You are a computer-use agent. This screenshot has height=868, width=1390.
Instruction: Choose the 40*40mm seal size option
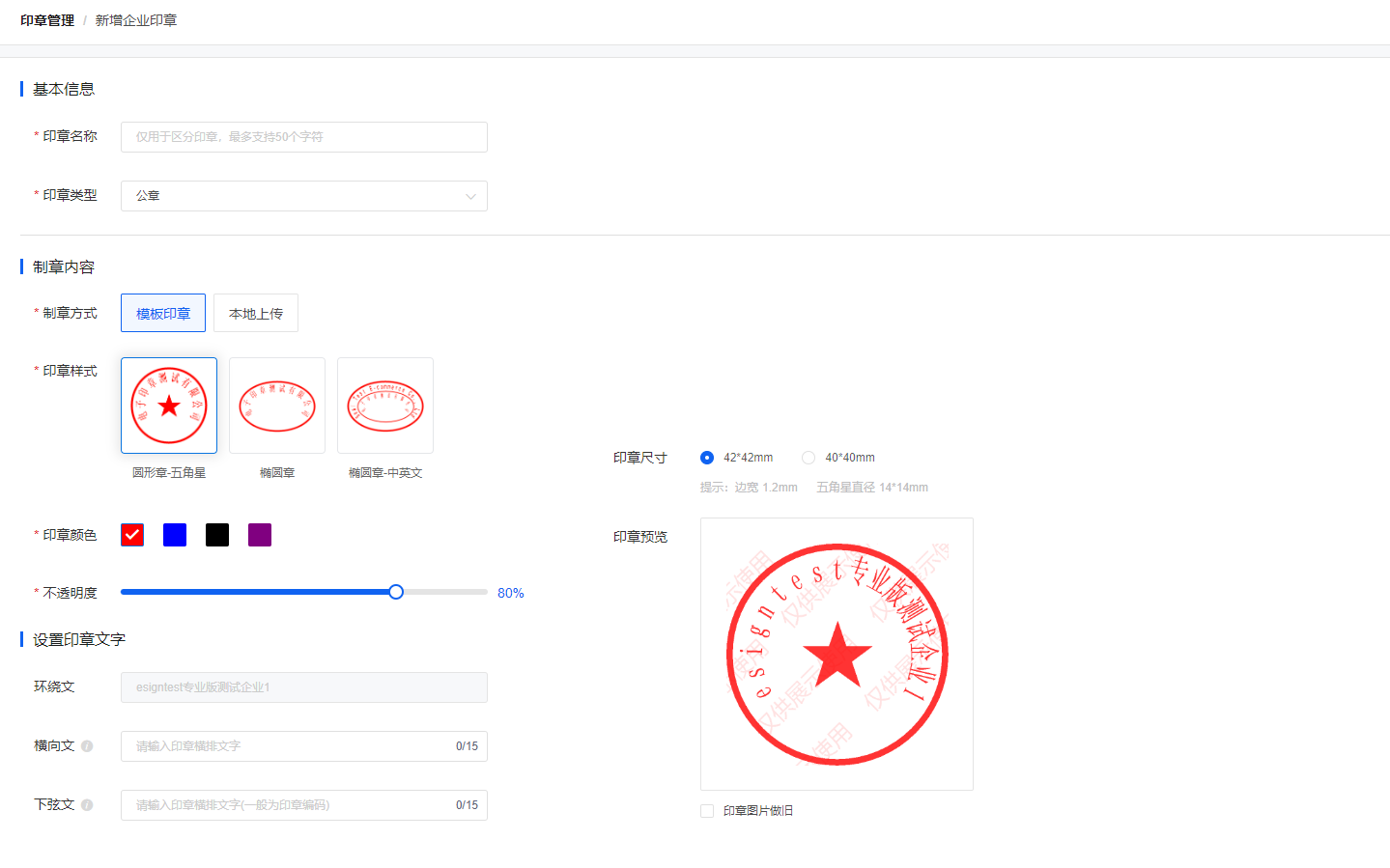pos(808,458)
